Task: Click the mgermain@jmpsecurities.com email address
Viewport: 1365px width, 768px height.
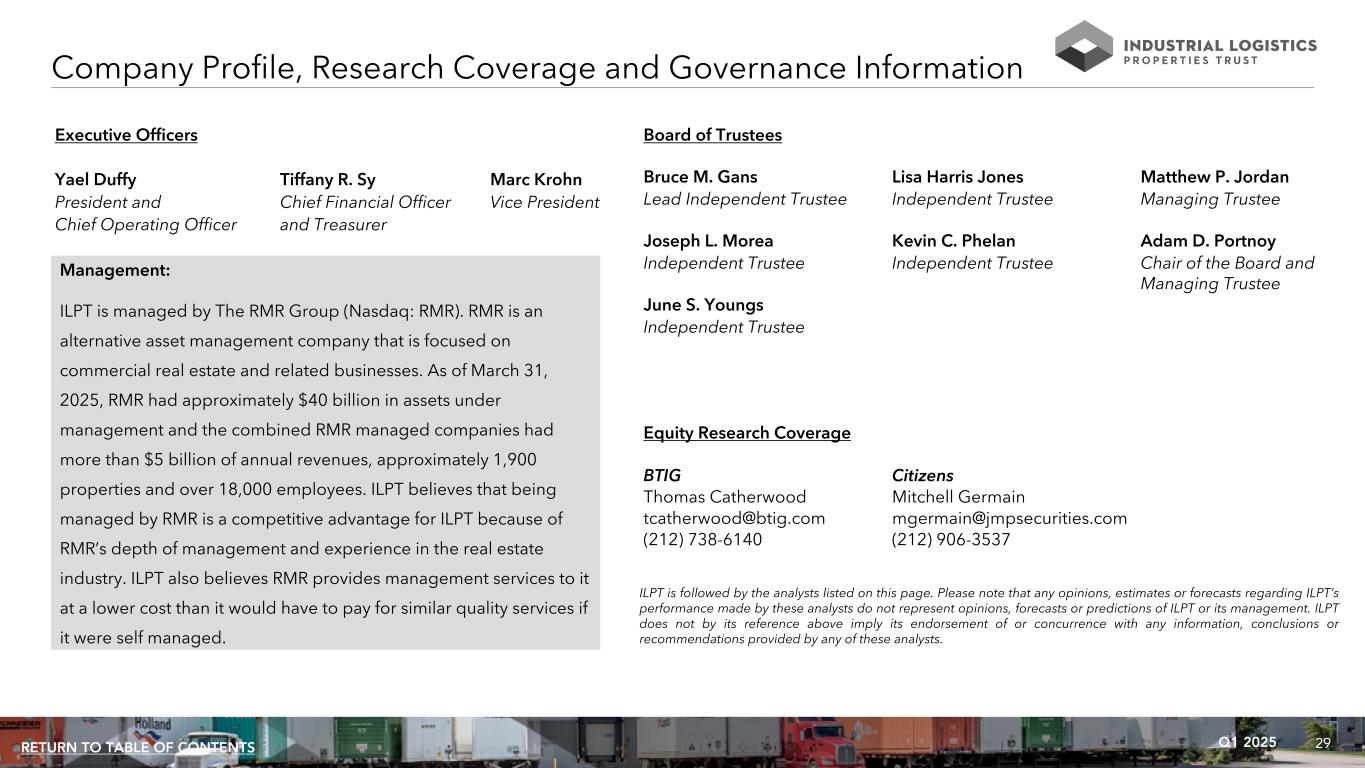Action: 1009,518
